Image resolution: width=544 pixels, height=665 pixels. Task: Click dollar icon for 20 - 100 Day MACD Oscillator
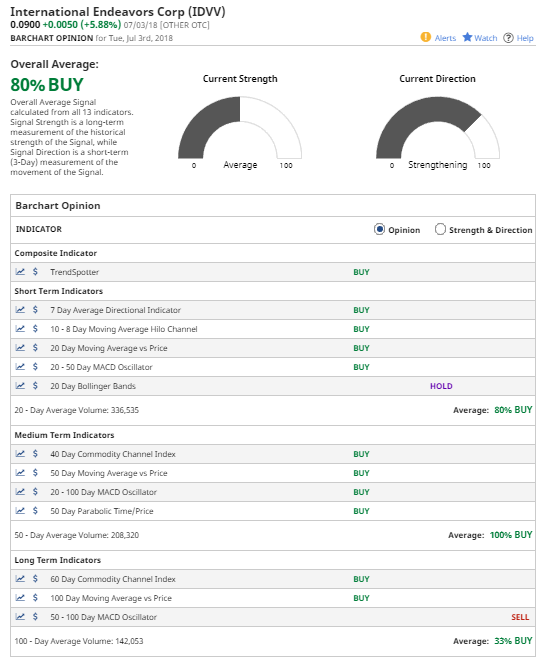point(35,492)
